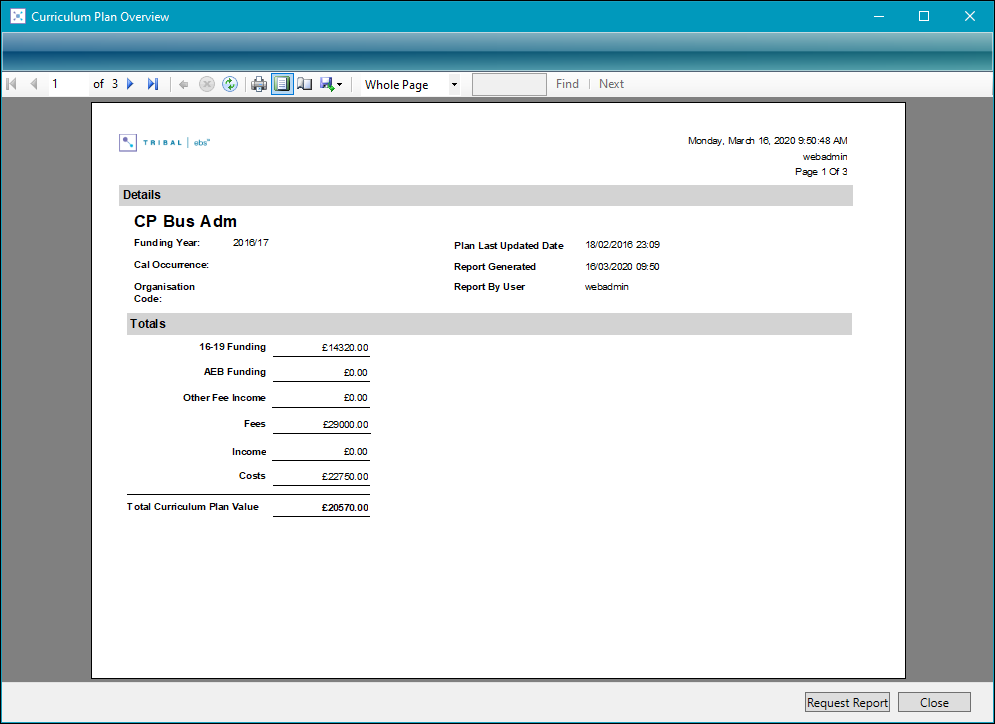Click the Find search text box
The image size is (995, 724).
(509, 85)
